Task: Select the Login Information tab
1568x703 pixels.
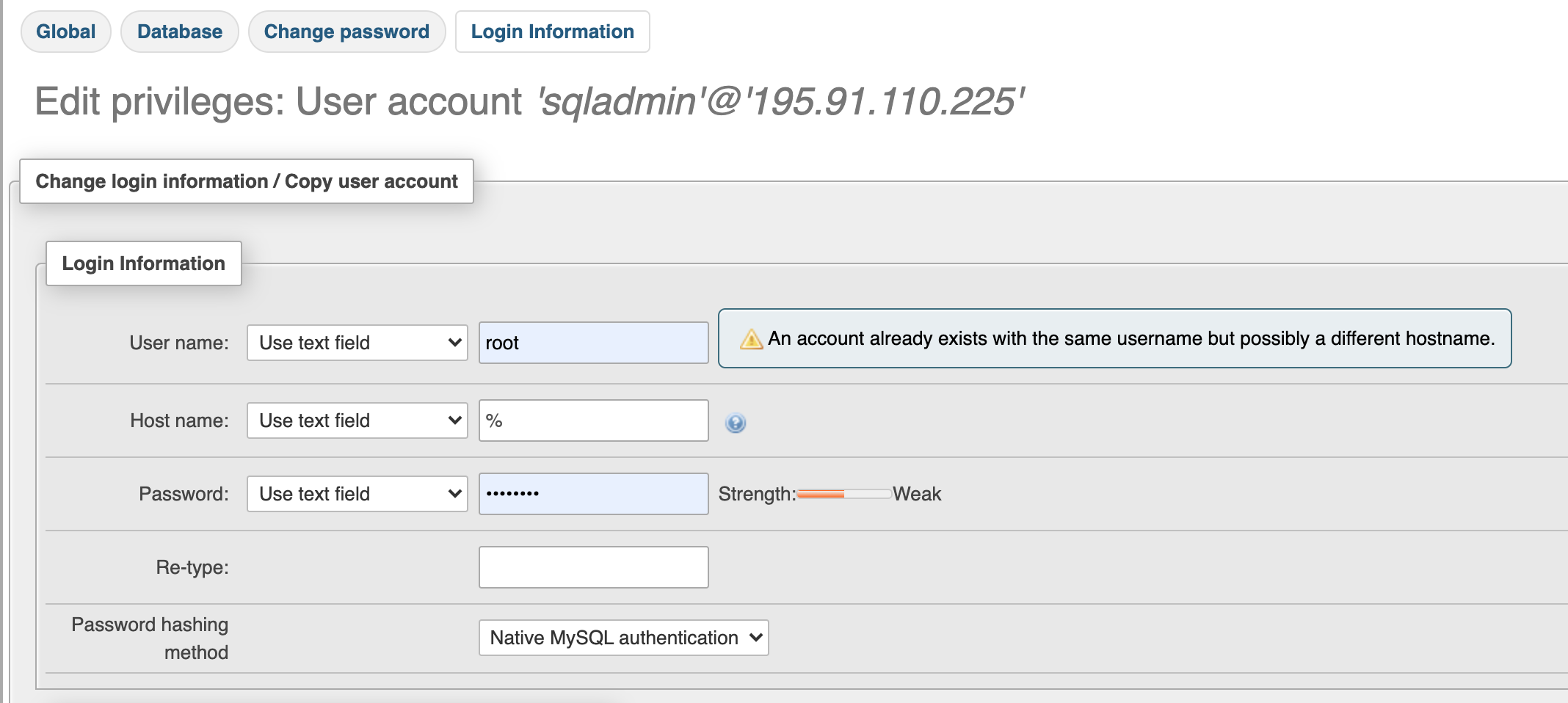Action: tap(552, 32)
